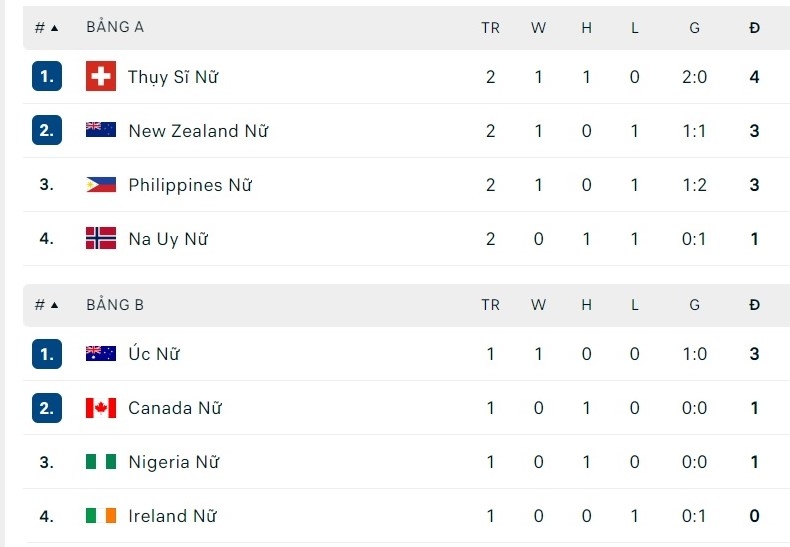Screen dimensions: 790x547
Task: Click rank badge 2 in Bảng B
Action: pyautogui.click(x=47, y=407)
